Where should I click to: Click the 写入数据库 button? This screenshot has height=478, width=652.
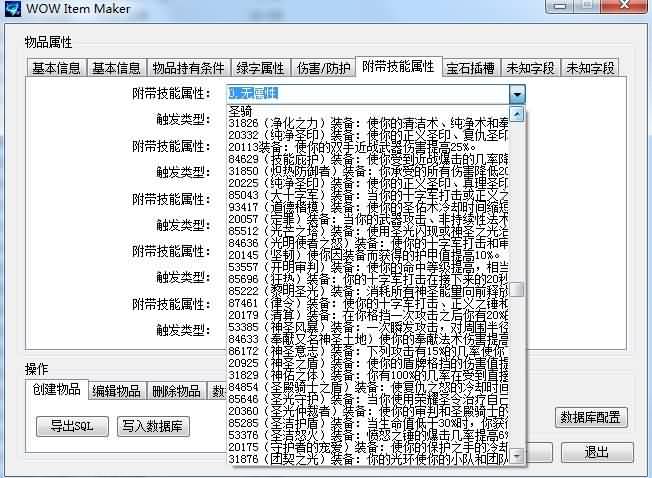(x=153, y=426)
